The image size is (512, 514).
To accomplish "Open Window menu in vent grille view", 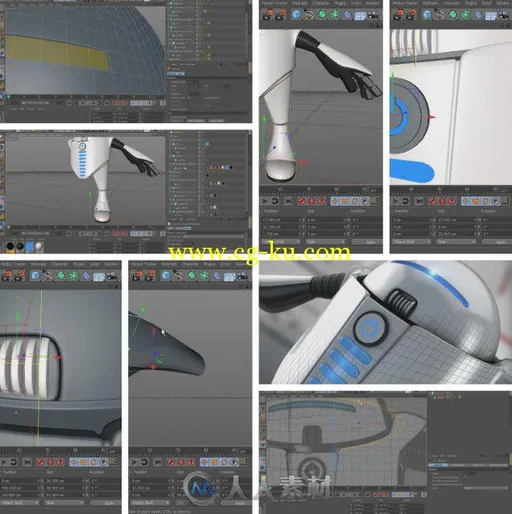I will coord(111,264).
